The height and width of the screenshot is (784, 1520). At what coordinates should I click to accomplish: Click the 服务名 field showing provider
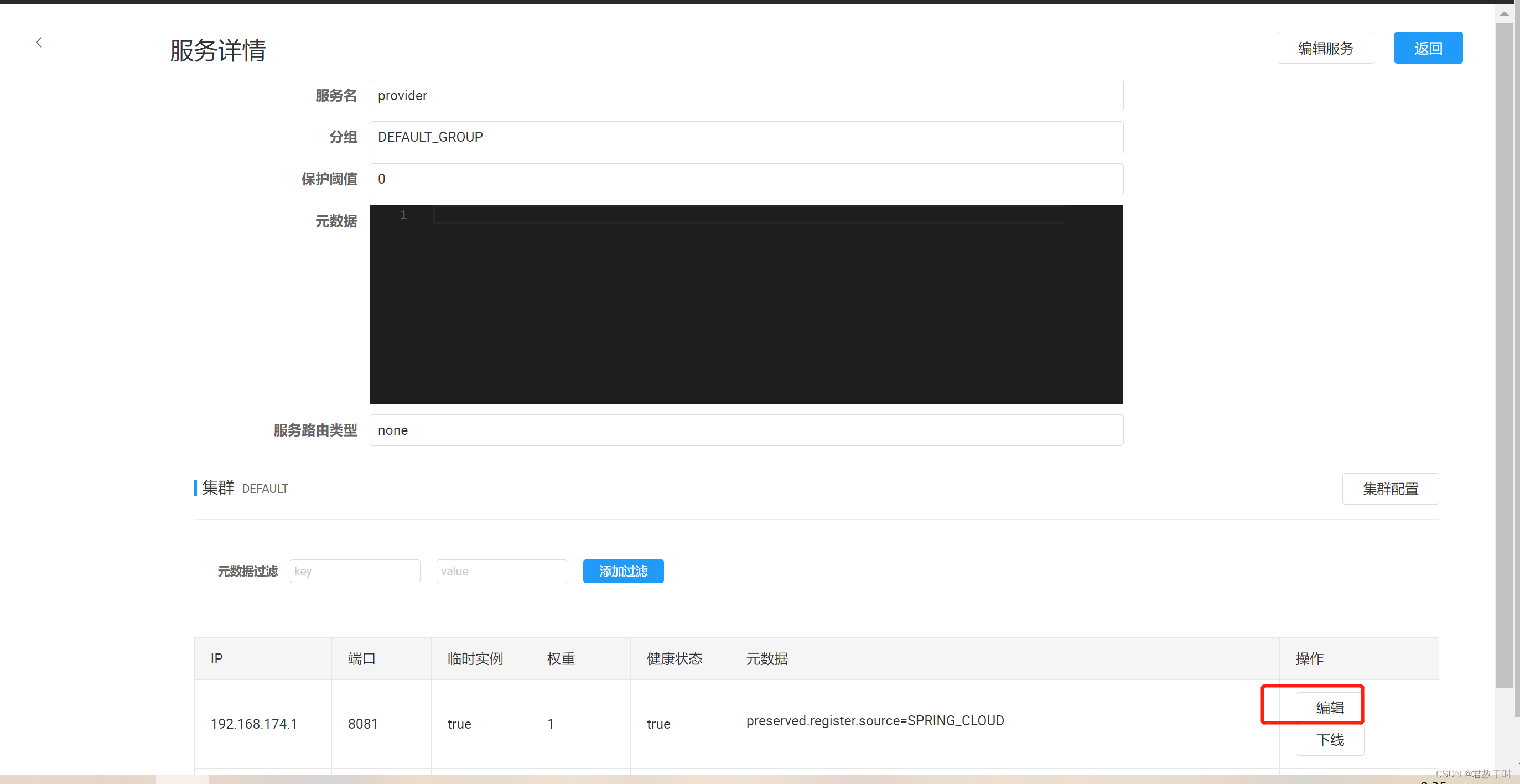(746, 95)
